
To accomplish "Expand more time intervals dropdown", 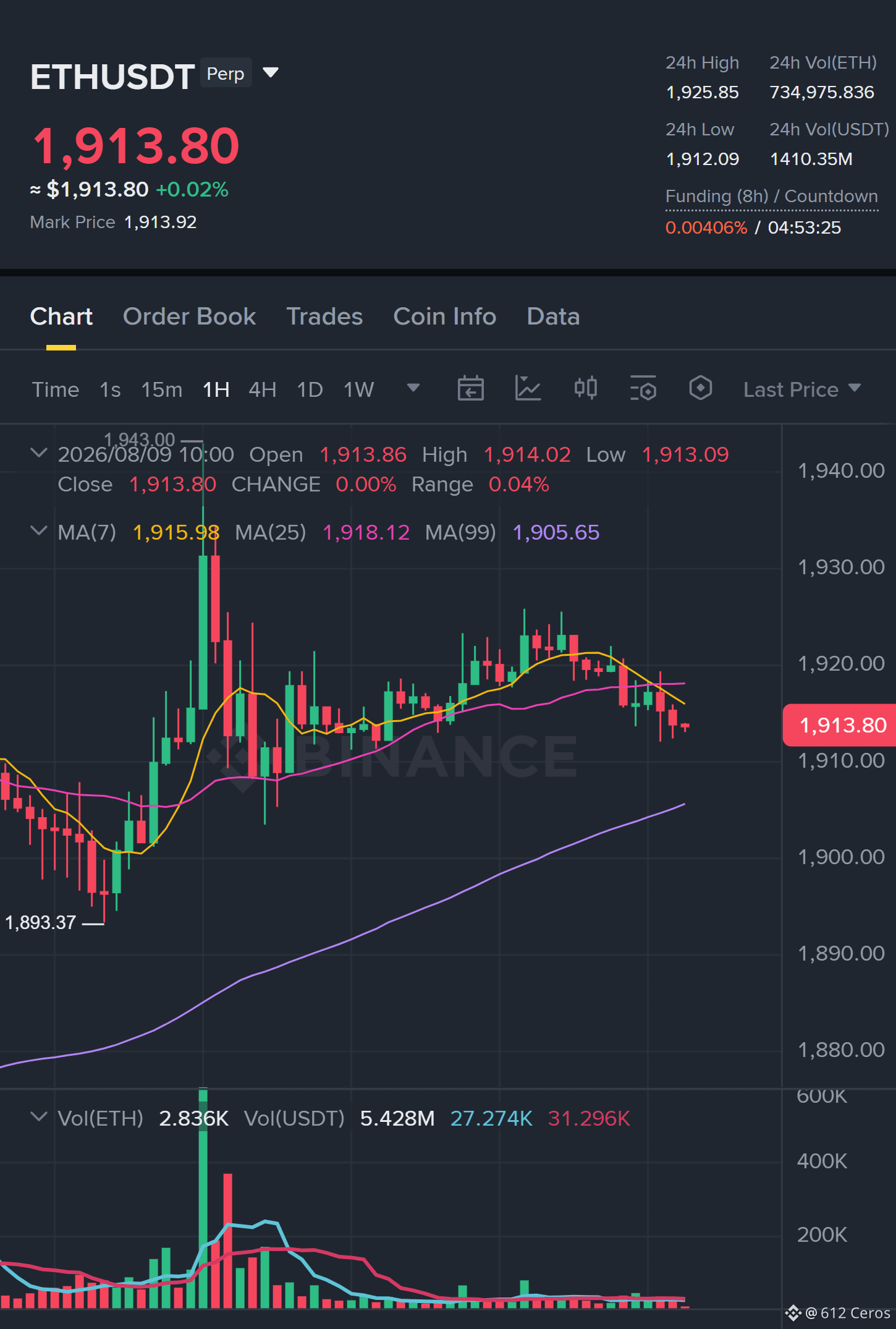I will 413,388.
